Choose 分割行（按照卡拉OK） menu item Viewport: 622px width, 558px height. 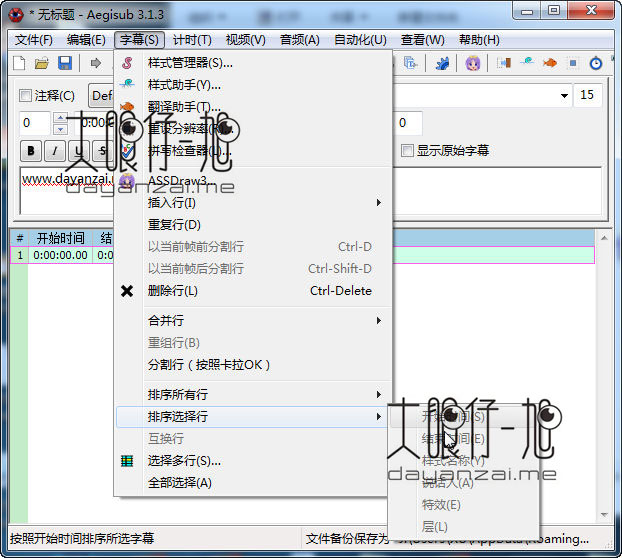[x=254, y=365]
